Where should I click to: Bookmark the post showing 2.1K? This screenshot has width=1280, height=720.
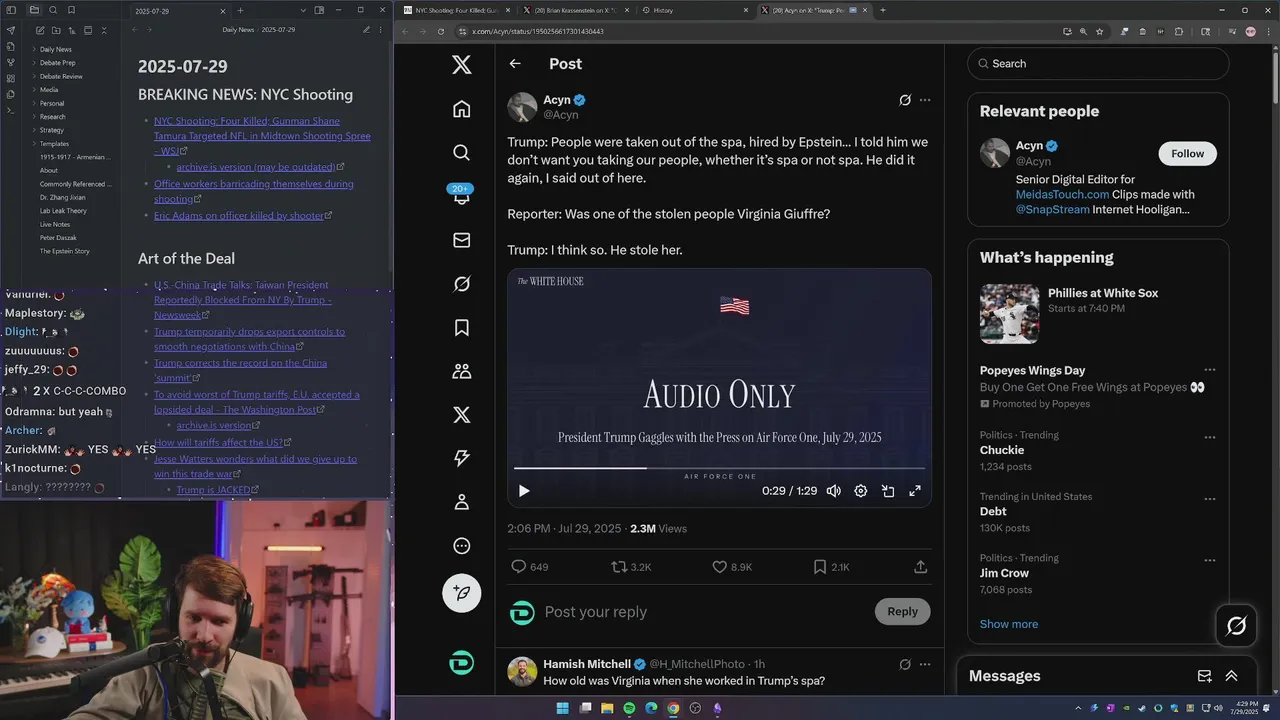pyautogui.click(x=819, y=567)
